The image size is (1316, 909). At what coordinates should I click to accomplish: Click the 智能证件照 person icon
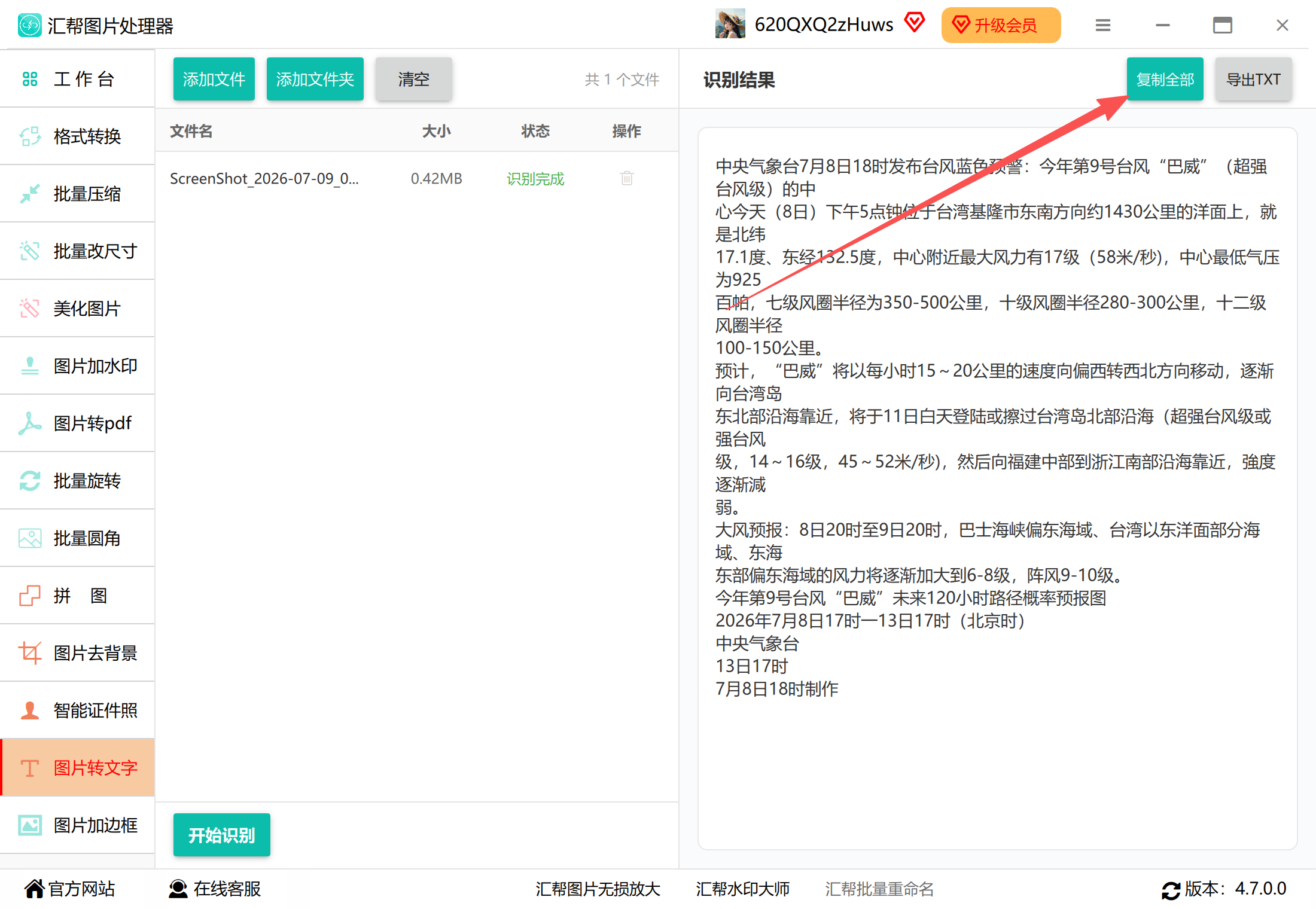pyautogui.click(x=30, y=710)
